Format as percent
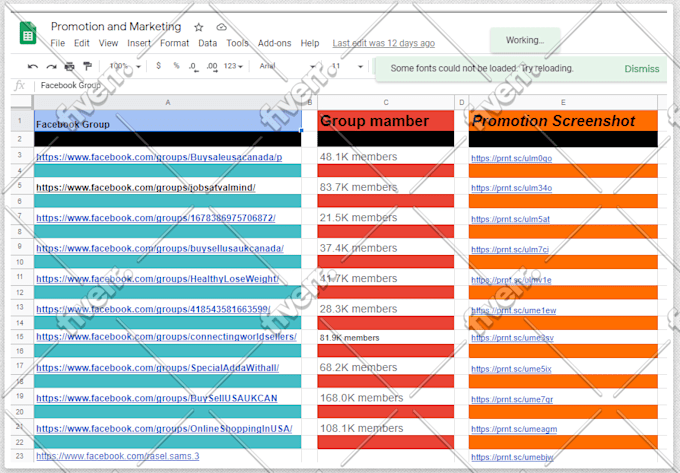Viewport: 680px width, 473px height. 176,66
